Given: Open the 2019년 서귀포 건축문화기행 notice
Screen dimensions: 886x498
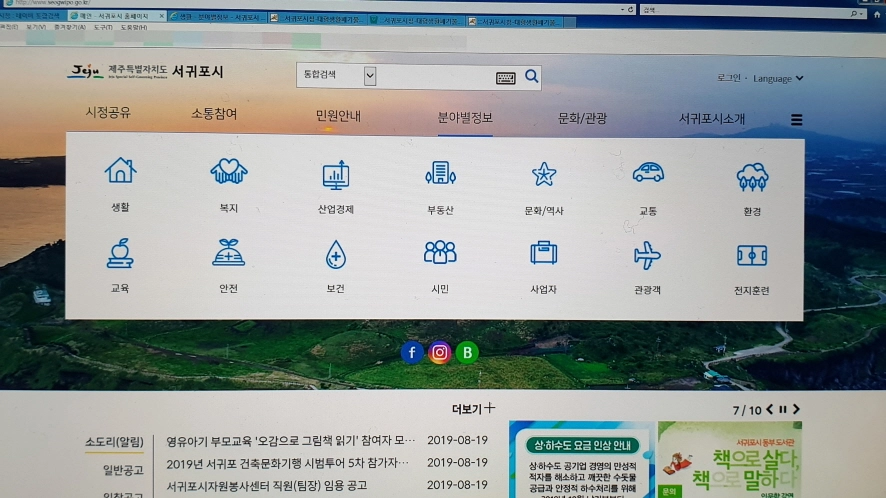Looking at the screenshot, I should [x=287, y=463].
